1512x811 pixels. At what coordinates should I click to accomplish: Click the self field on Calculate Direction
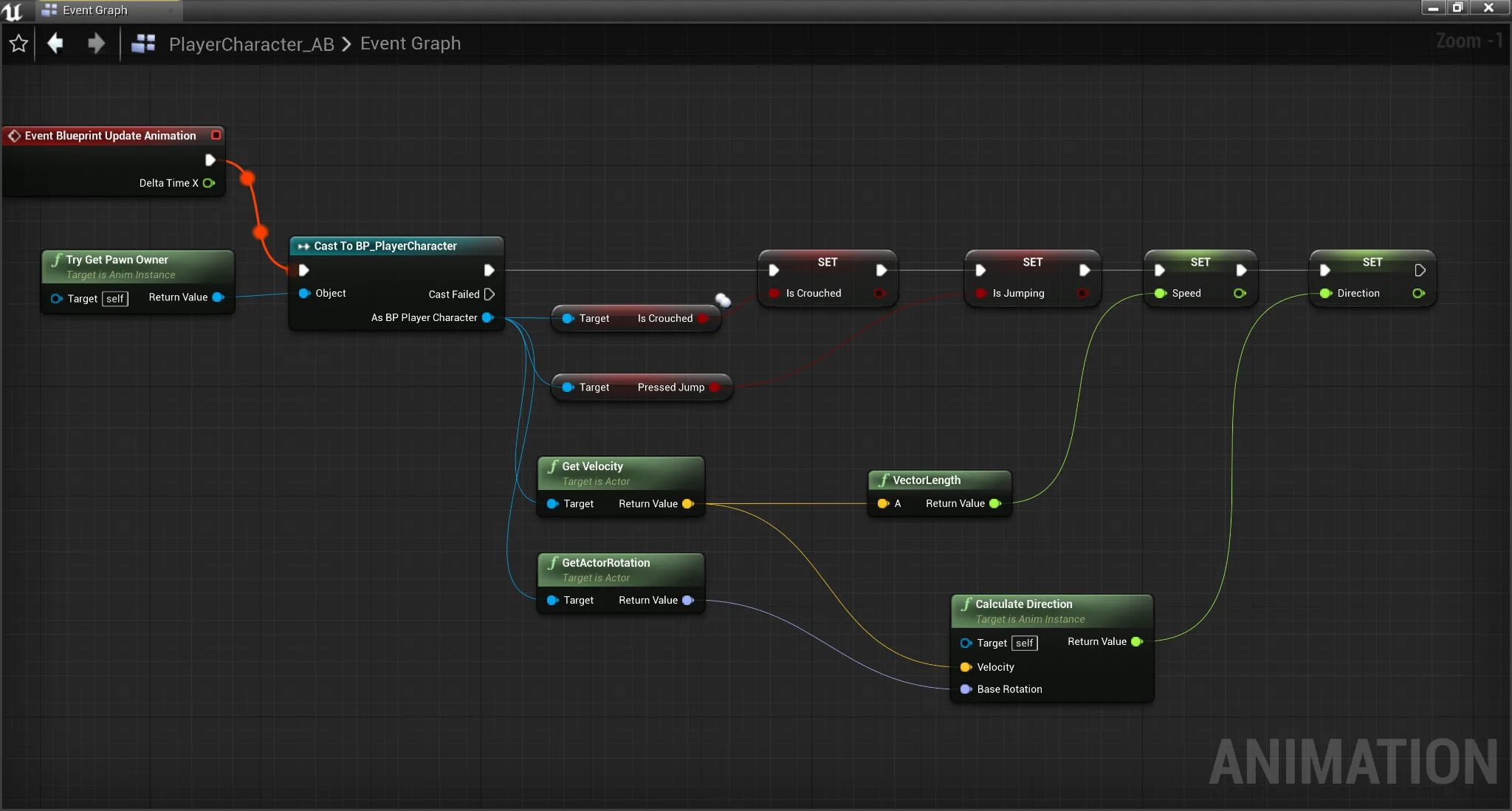click(x=1025, y=643)
